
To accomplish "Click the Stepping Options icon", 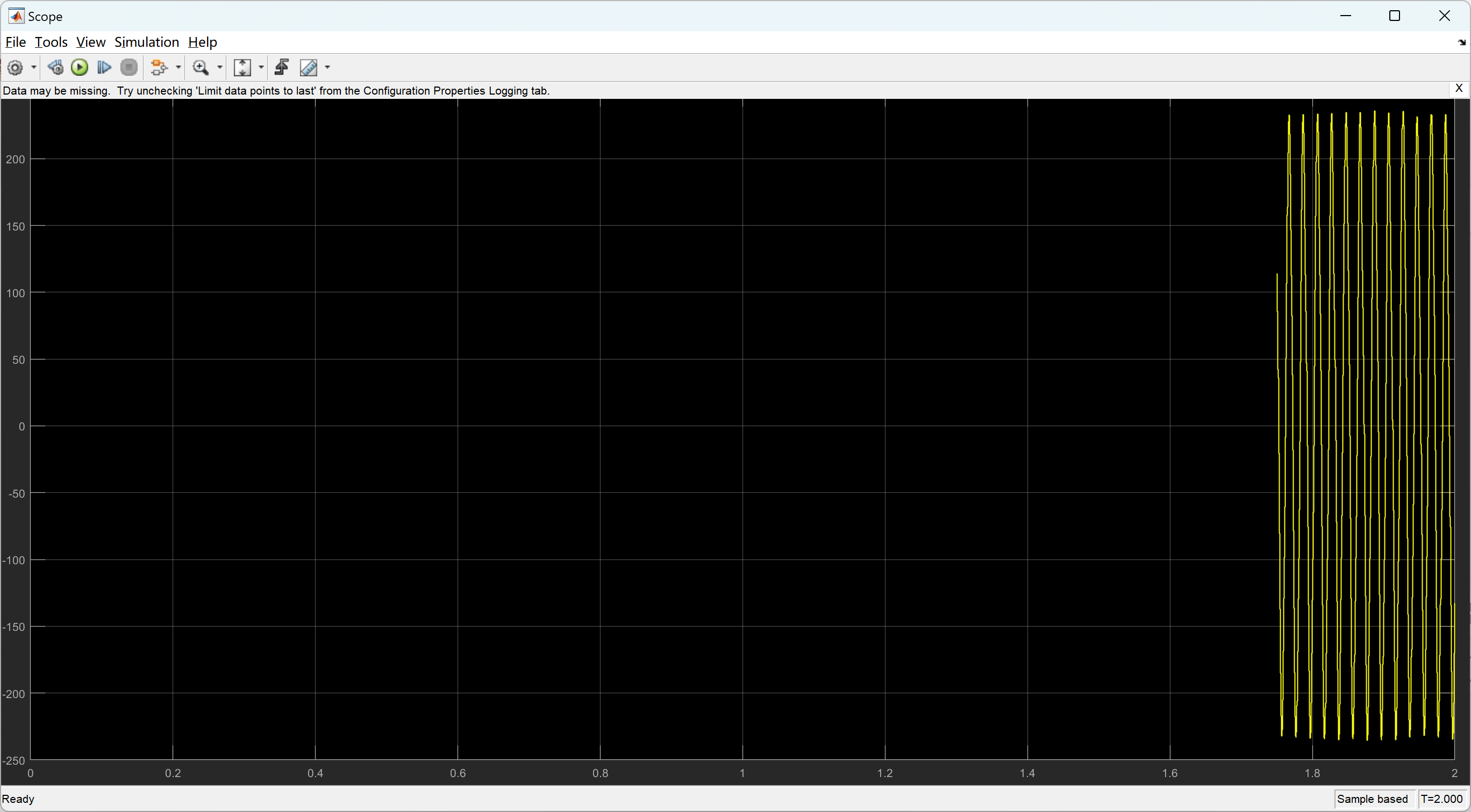I will pyautogui.click(x=55, y=68).
